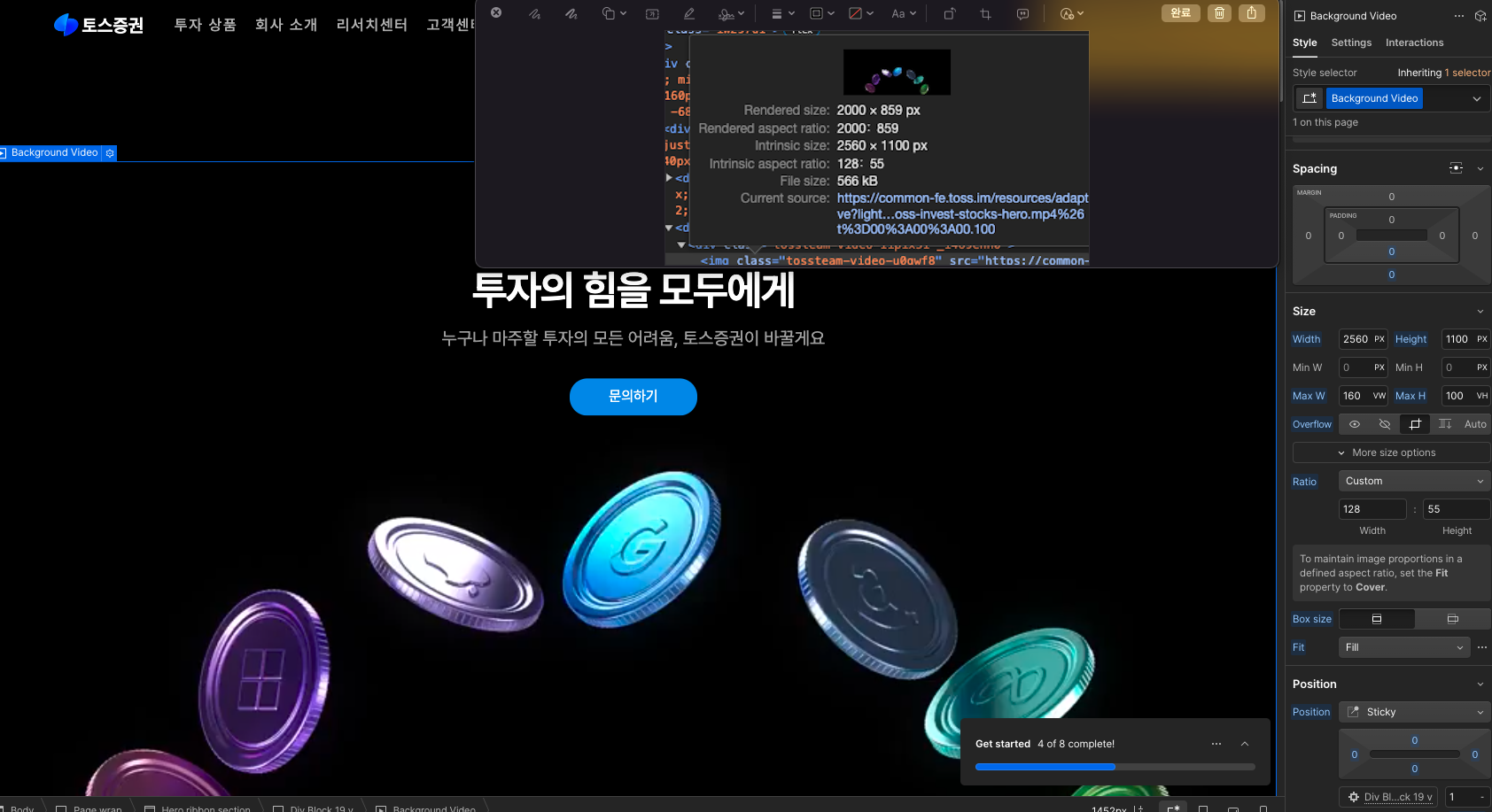Open Get started options ellipsis
This screenshot has width=1492, height=812.
pos(1216,744)
